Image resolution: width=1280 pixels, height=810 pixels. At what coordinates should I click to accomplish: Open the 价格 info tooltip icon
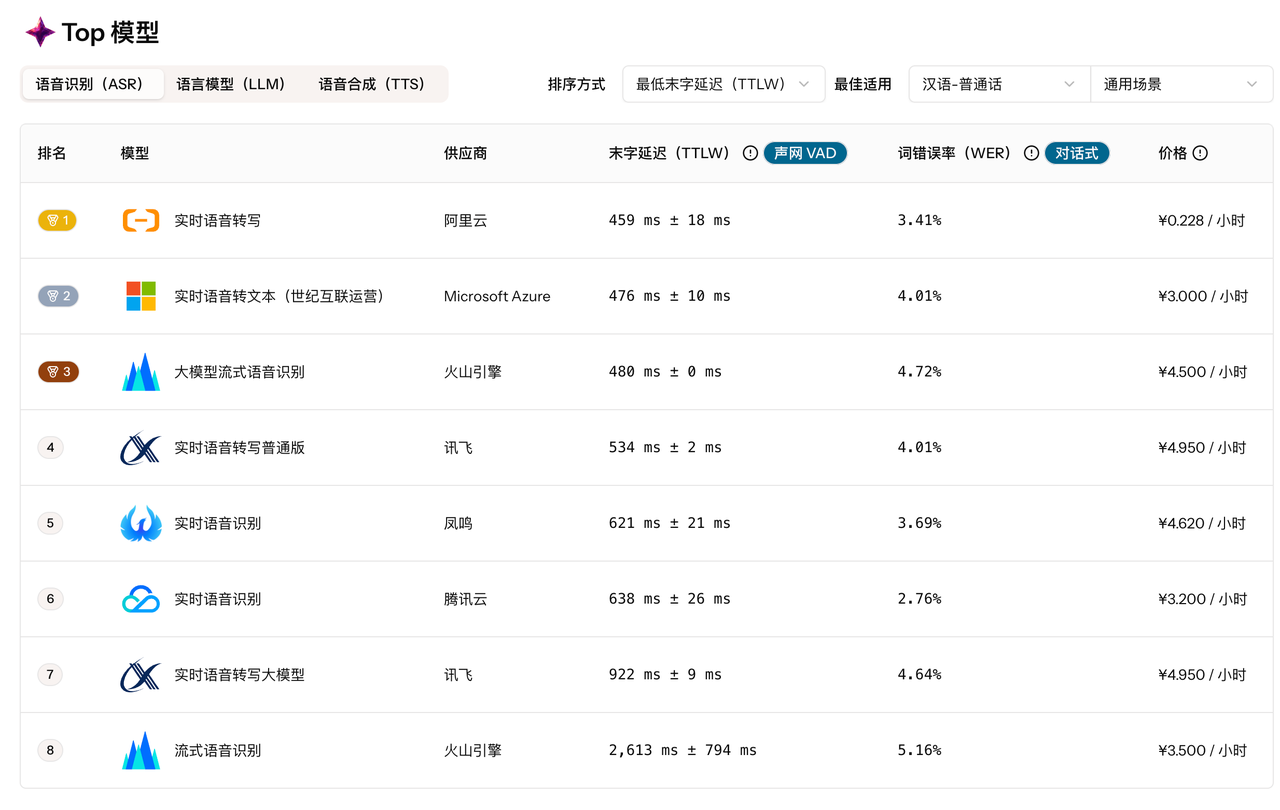tap(1202, 153)
